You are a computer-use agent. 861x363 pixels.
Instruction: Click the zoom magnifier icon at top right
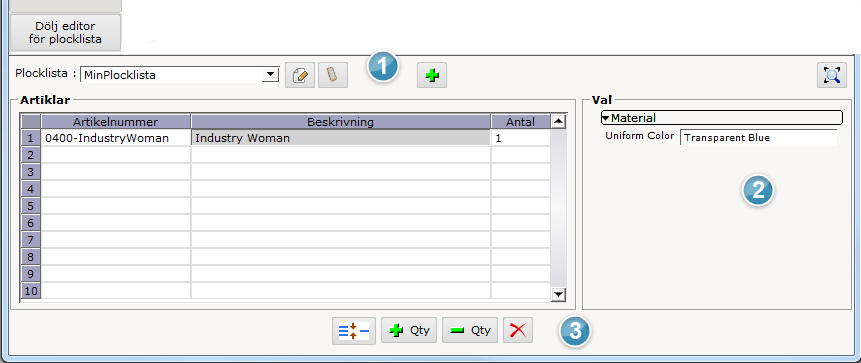point(832,75)
